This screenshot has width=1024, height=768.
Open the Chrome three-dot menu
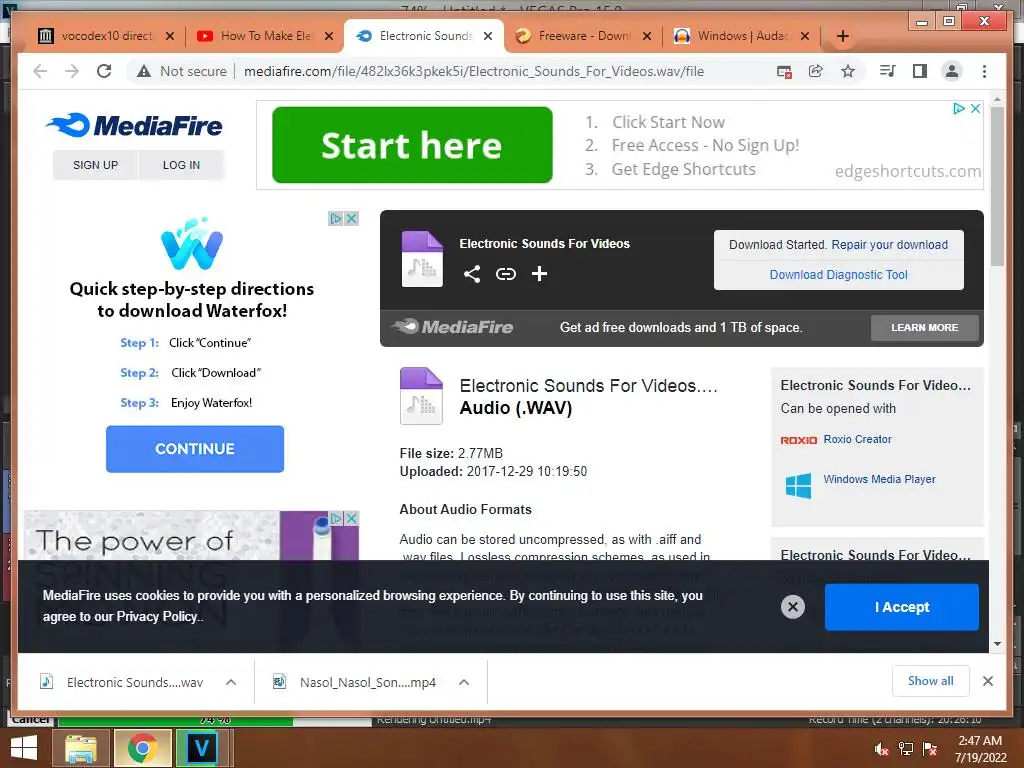click(x=984, y=71)
